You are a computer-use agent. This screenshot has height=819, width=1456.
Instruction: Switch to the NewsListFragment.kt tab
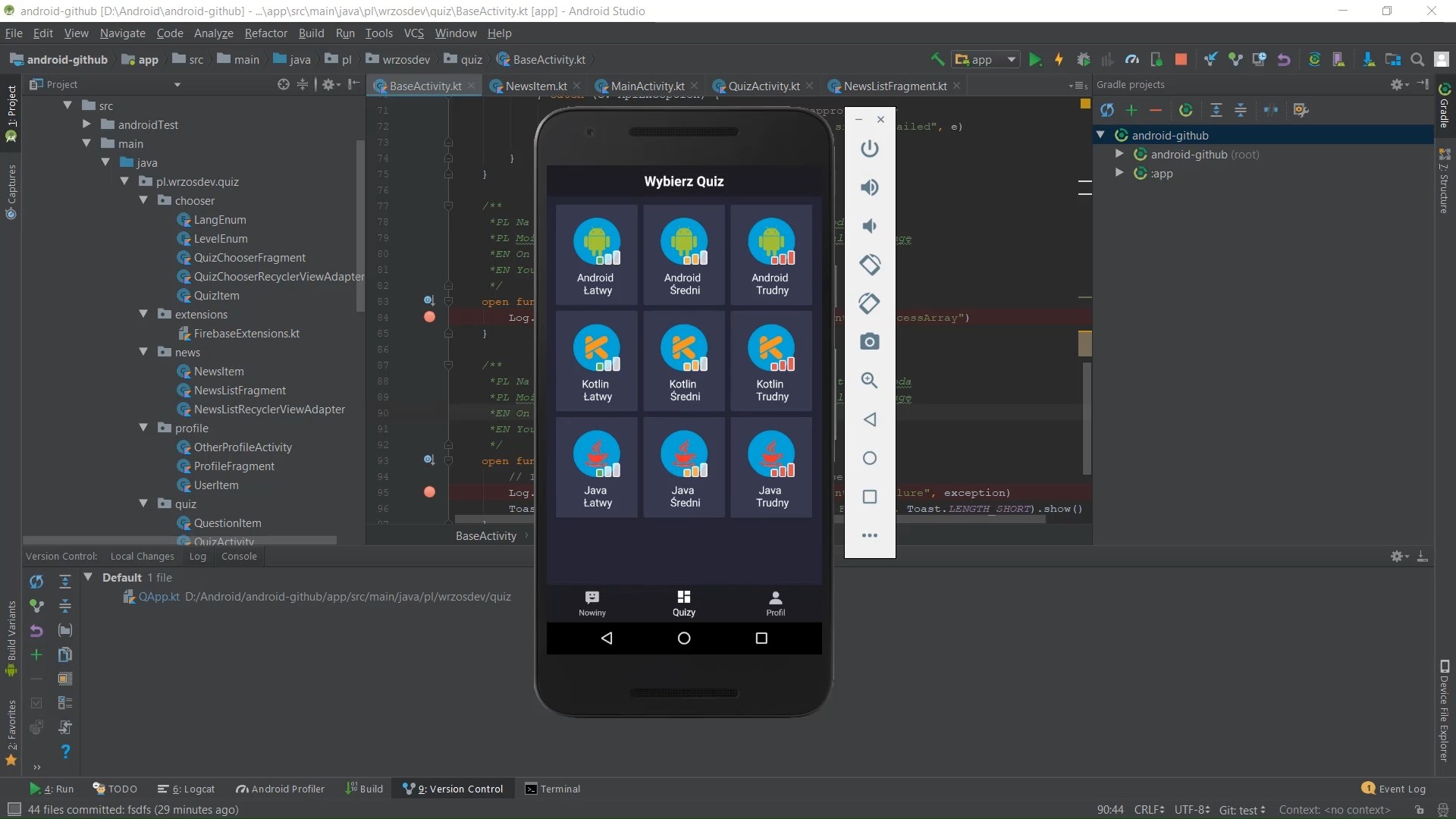pos(895,85)
